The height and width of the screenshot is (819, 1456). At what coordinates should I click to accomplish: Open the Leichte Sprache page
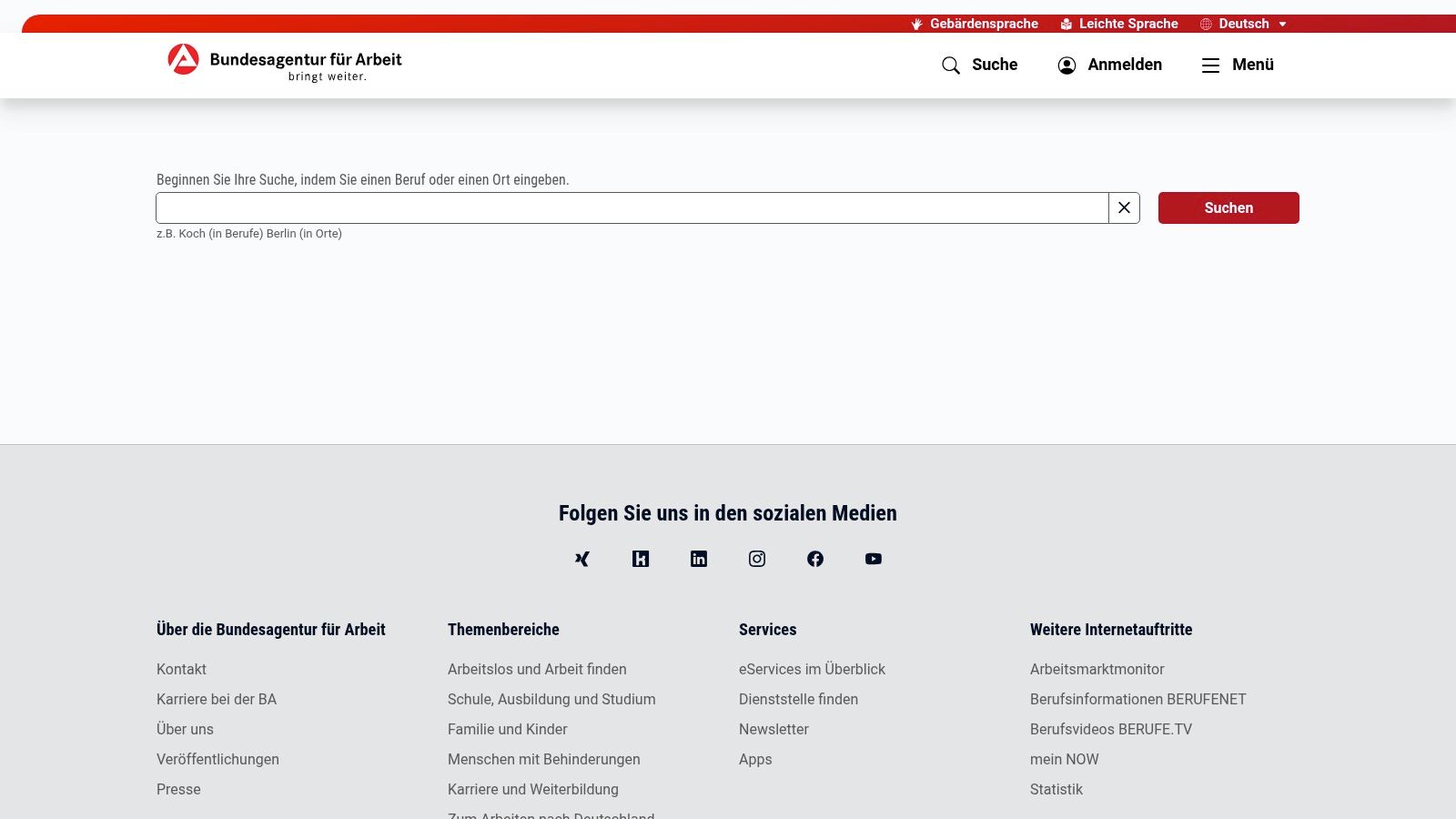[1119, 24]
